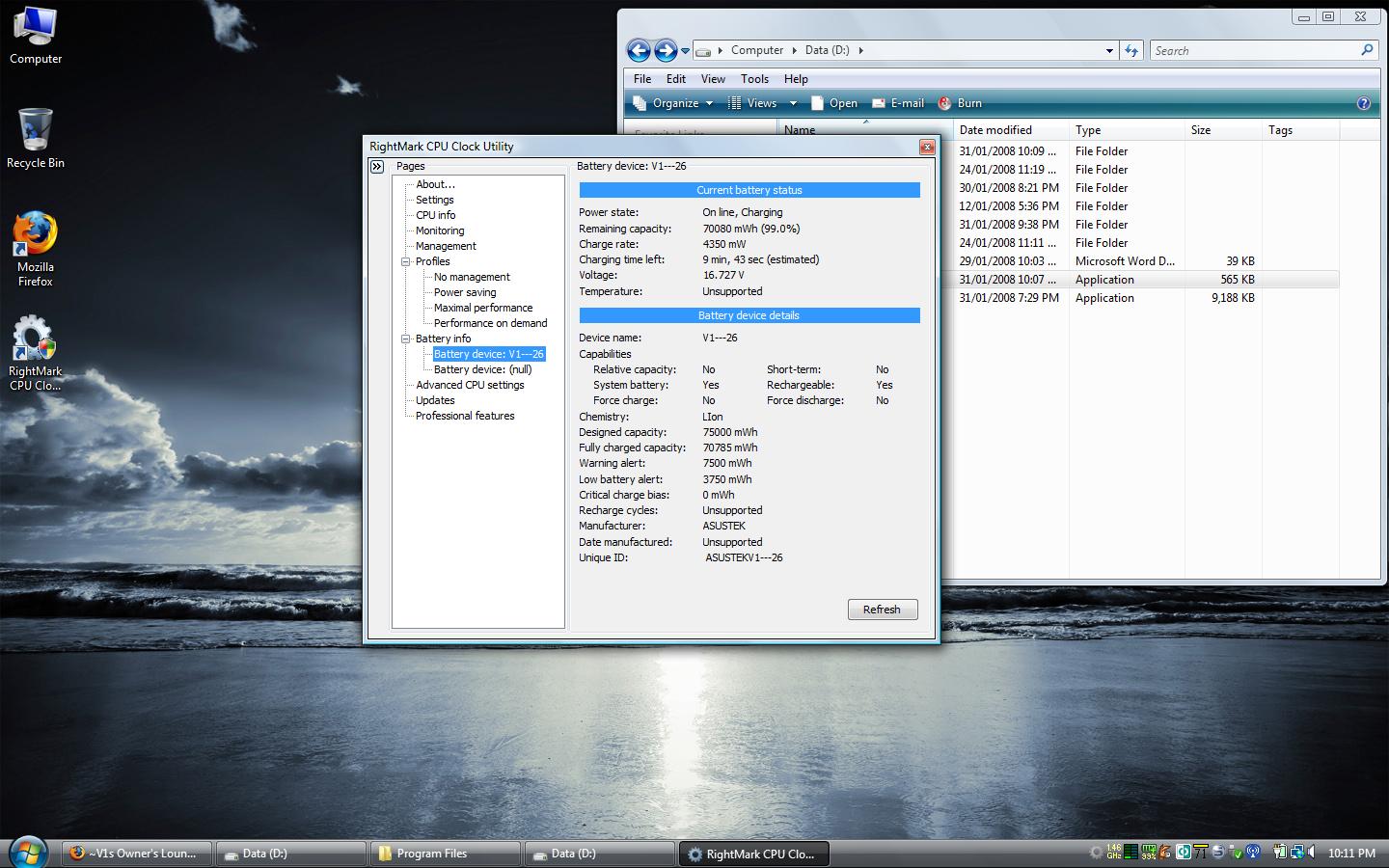Click the Explorer refresh address icon
Viewport: 1389px width, 868px height.
tap(1131, 50)
